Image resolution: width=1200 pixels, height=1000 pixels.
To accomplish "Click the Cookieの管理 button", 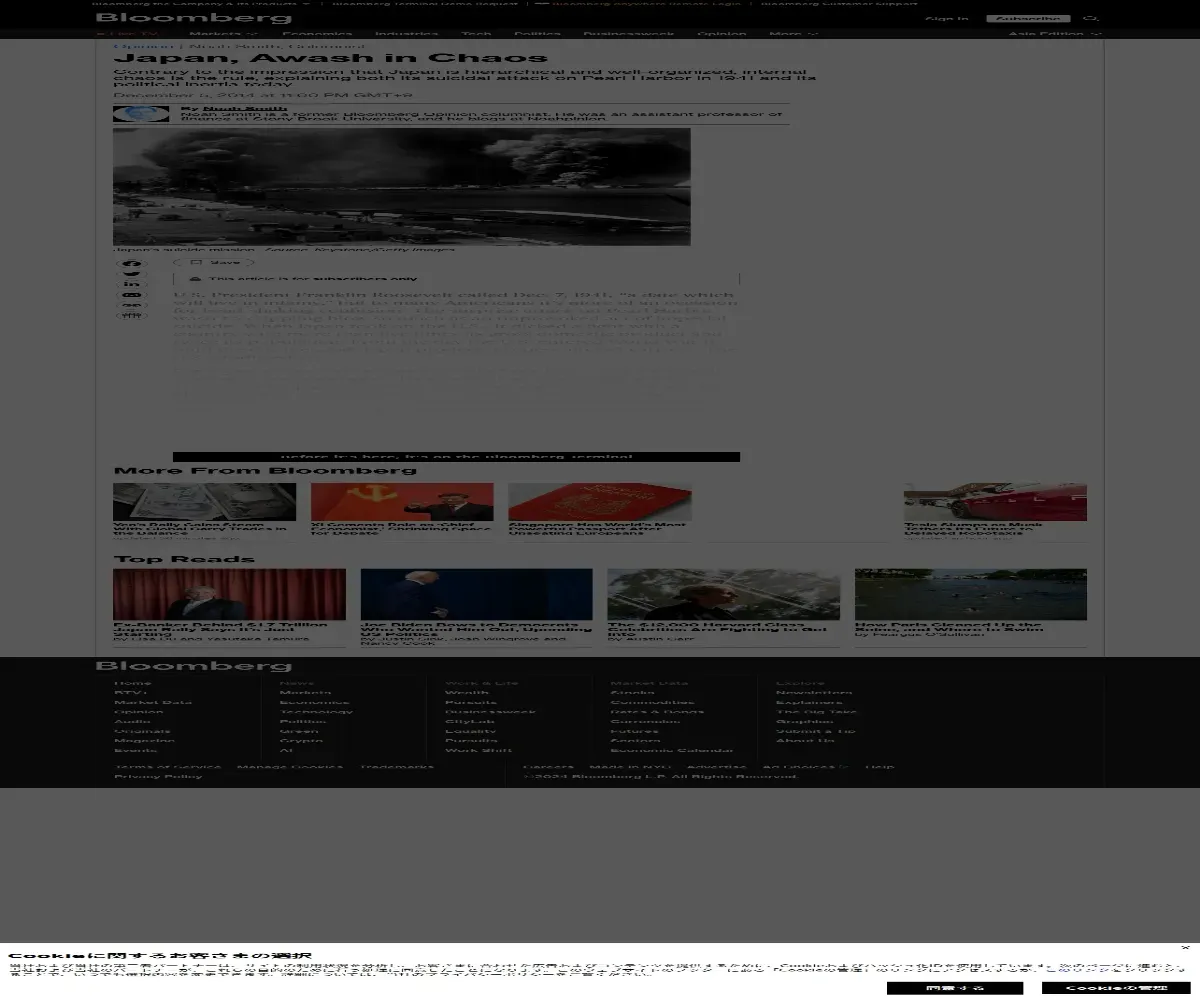I will (1116, 988).
